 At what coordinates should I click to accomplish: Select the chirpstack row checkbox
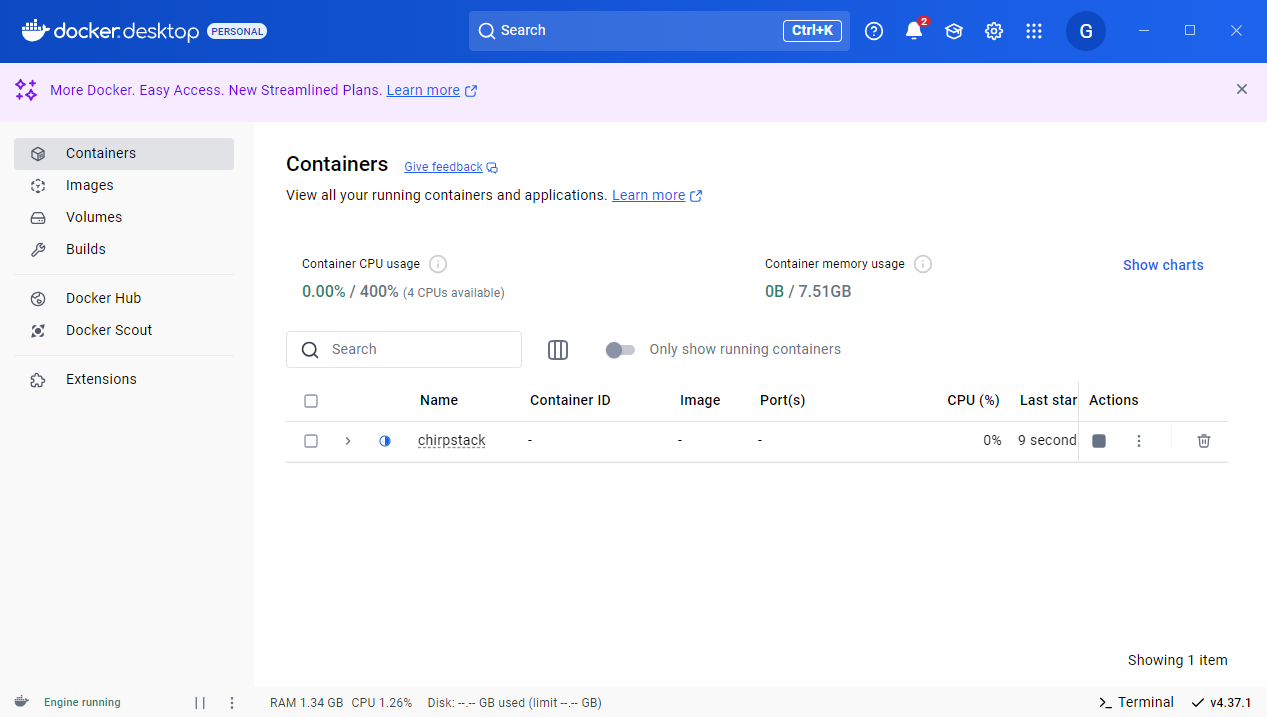pyautogui.click(x=311, y=441)
